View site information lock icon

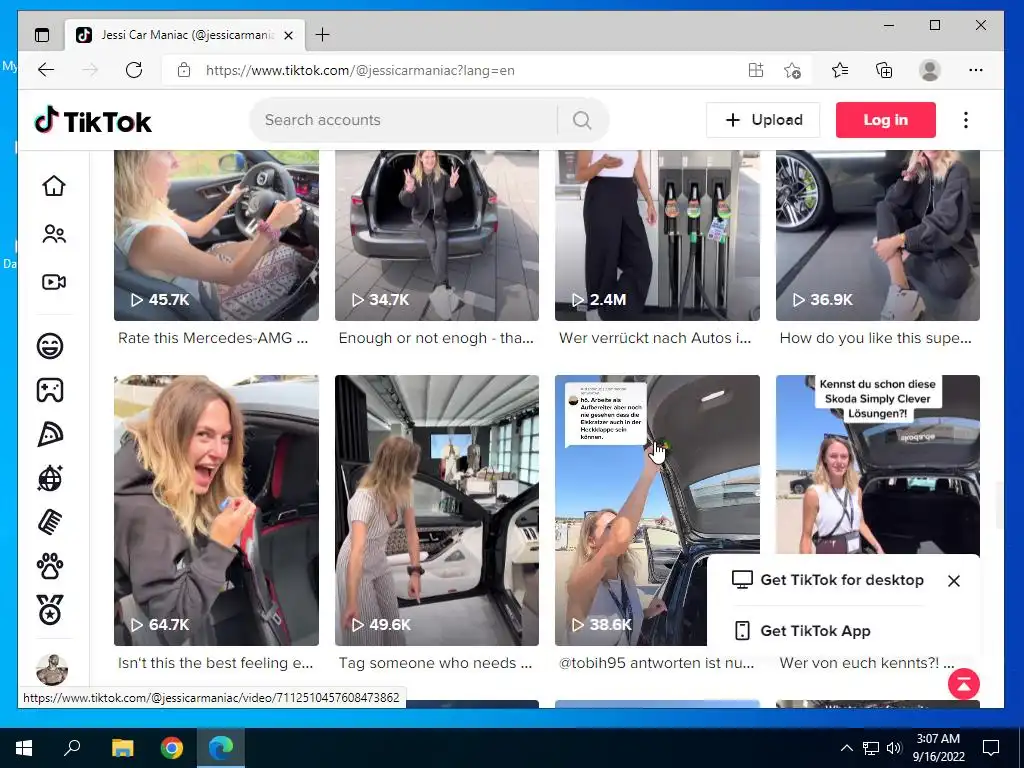click(x=184, y=70)
